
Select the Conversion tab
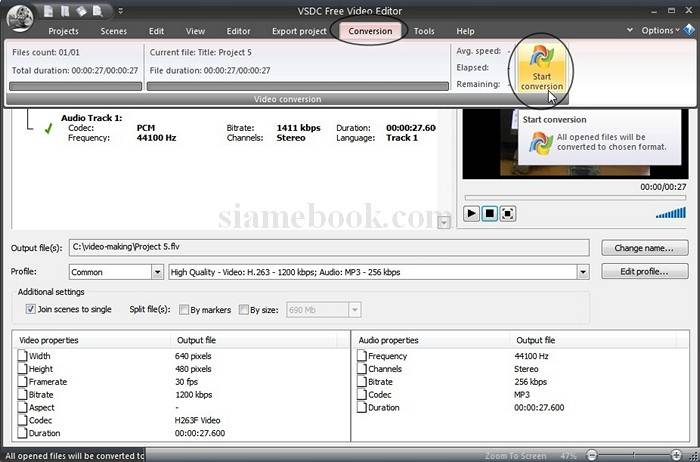pos(370,31)
